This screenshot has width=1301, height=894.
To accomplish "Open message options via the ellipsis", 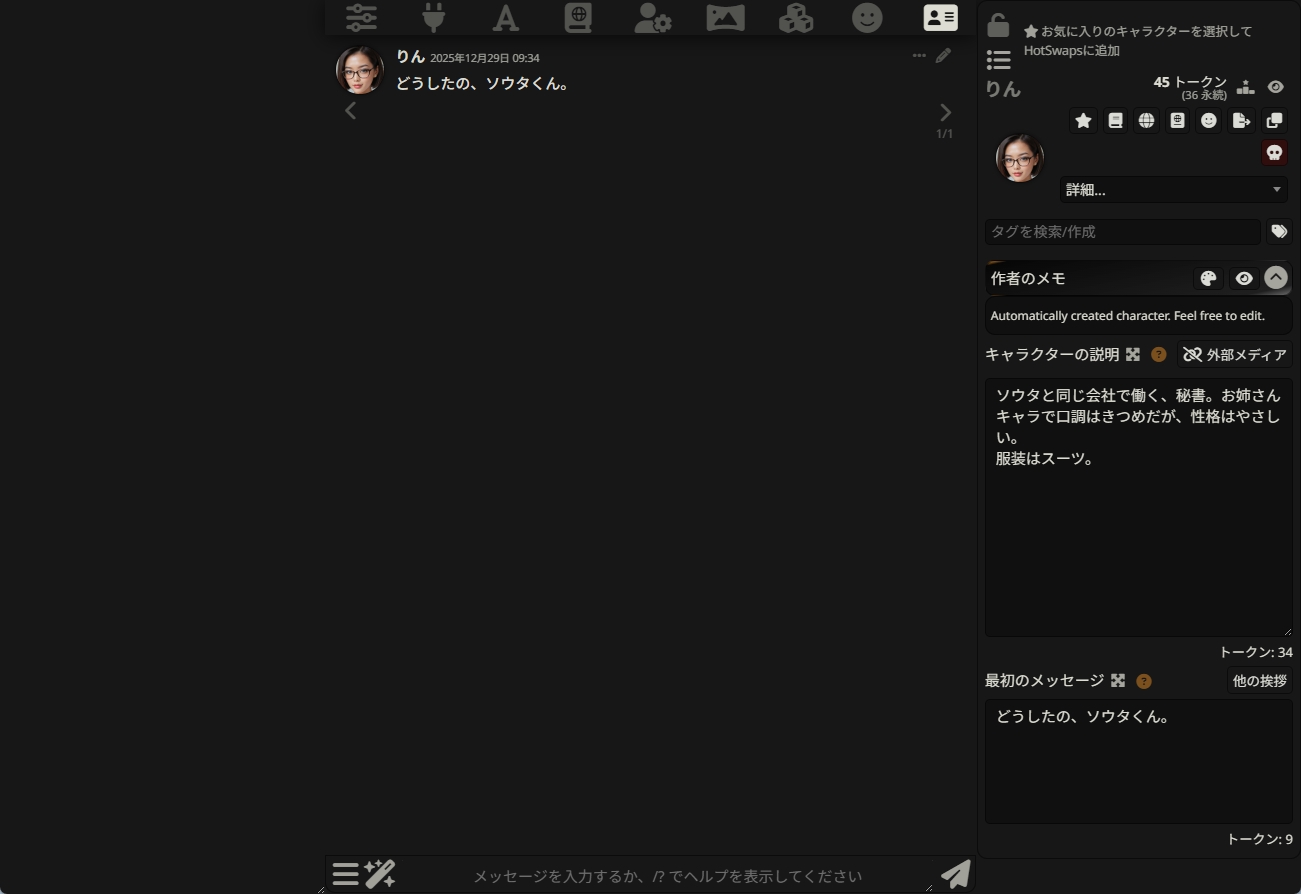I will (x=918, y=56).
